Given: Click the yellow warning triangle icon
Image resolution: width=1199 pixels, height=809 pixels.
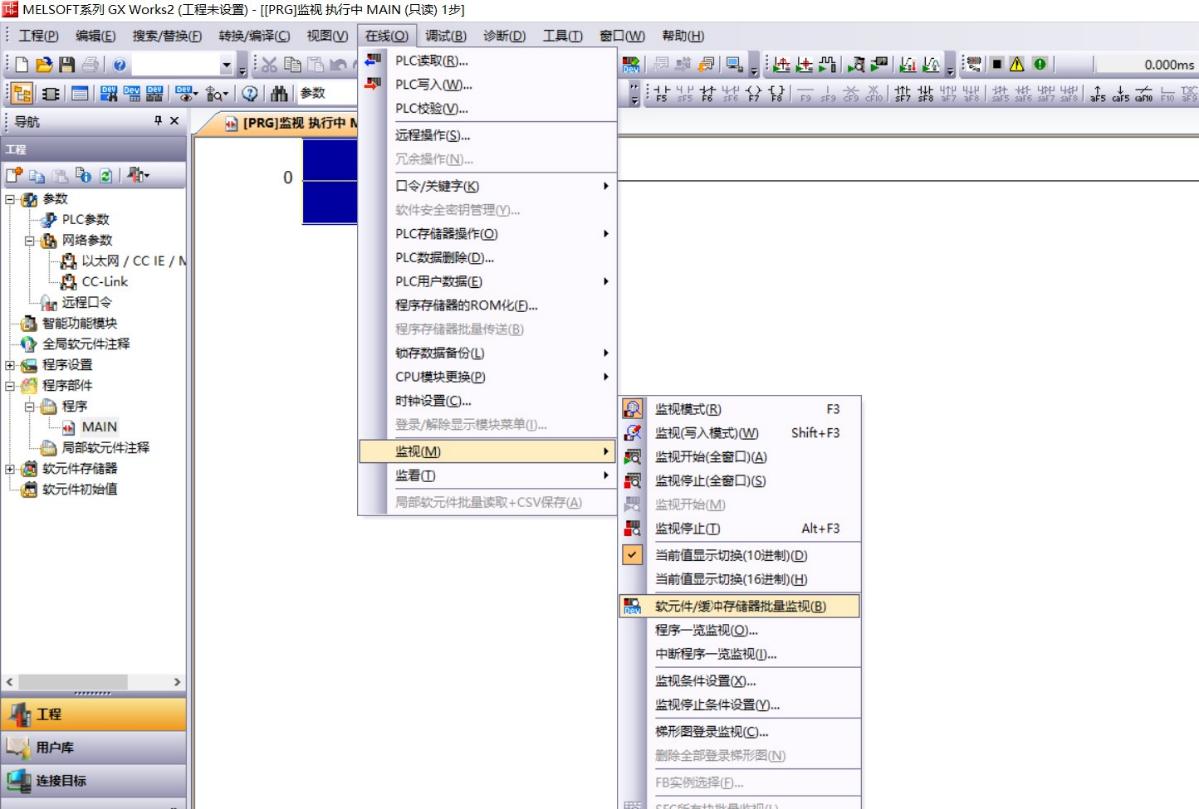Looking at the screenshot, I should [x=1017, y=64].
